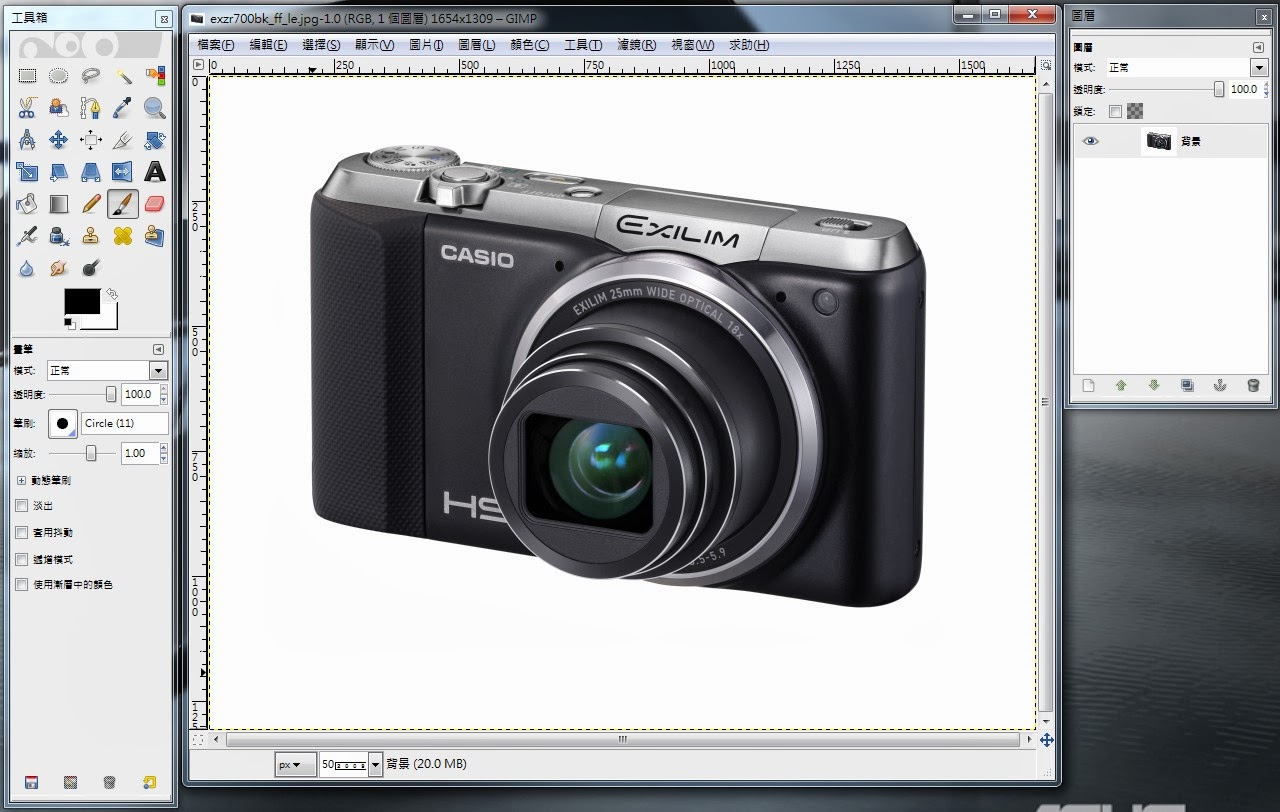Select the Blend gradient tool
The image size is (1280, 812).
59,203
